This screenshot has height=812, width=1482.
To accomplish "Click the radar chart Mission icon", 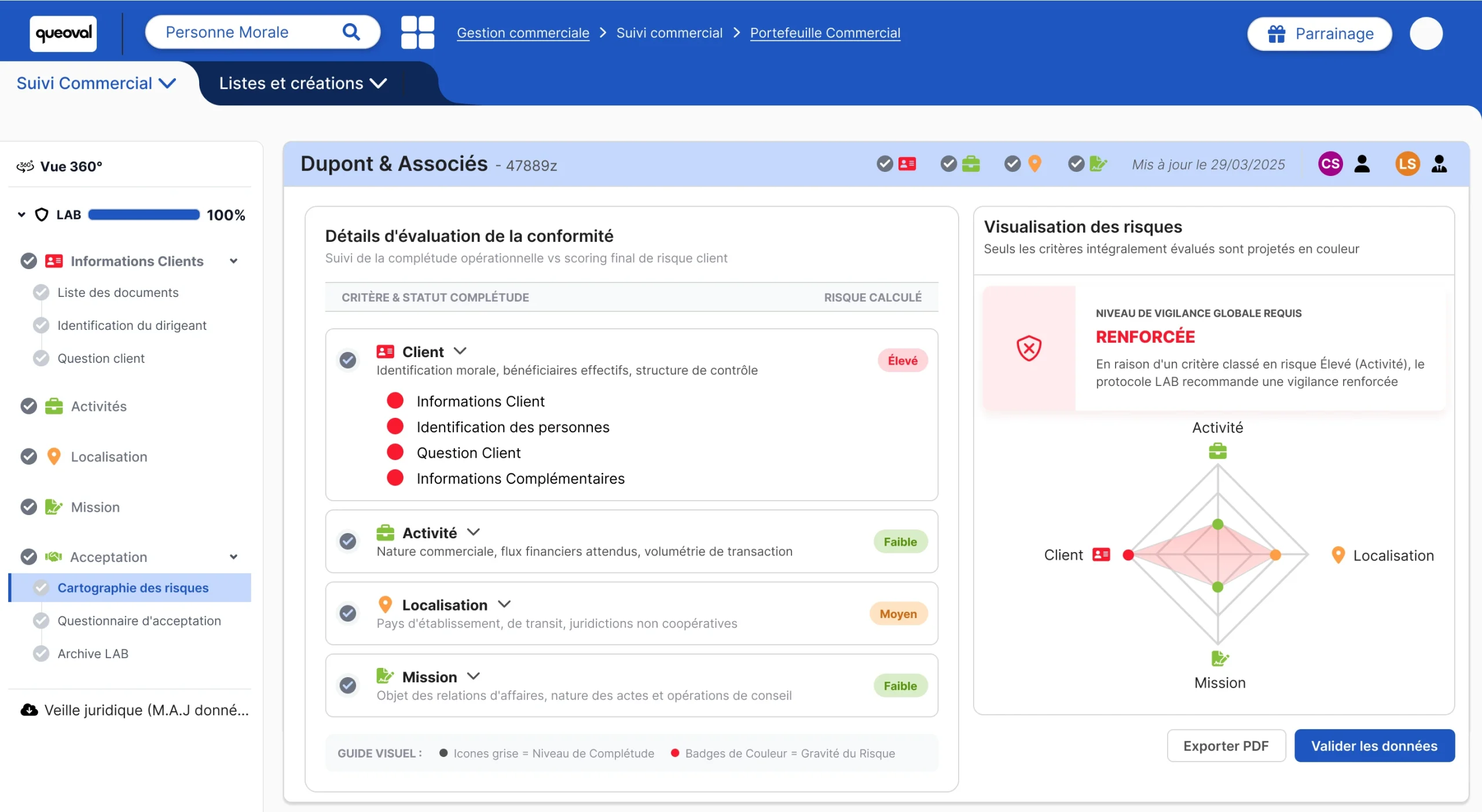I will [x=1219, y=659].
